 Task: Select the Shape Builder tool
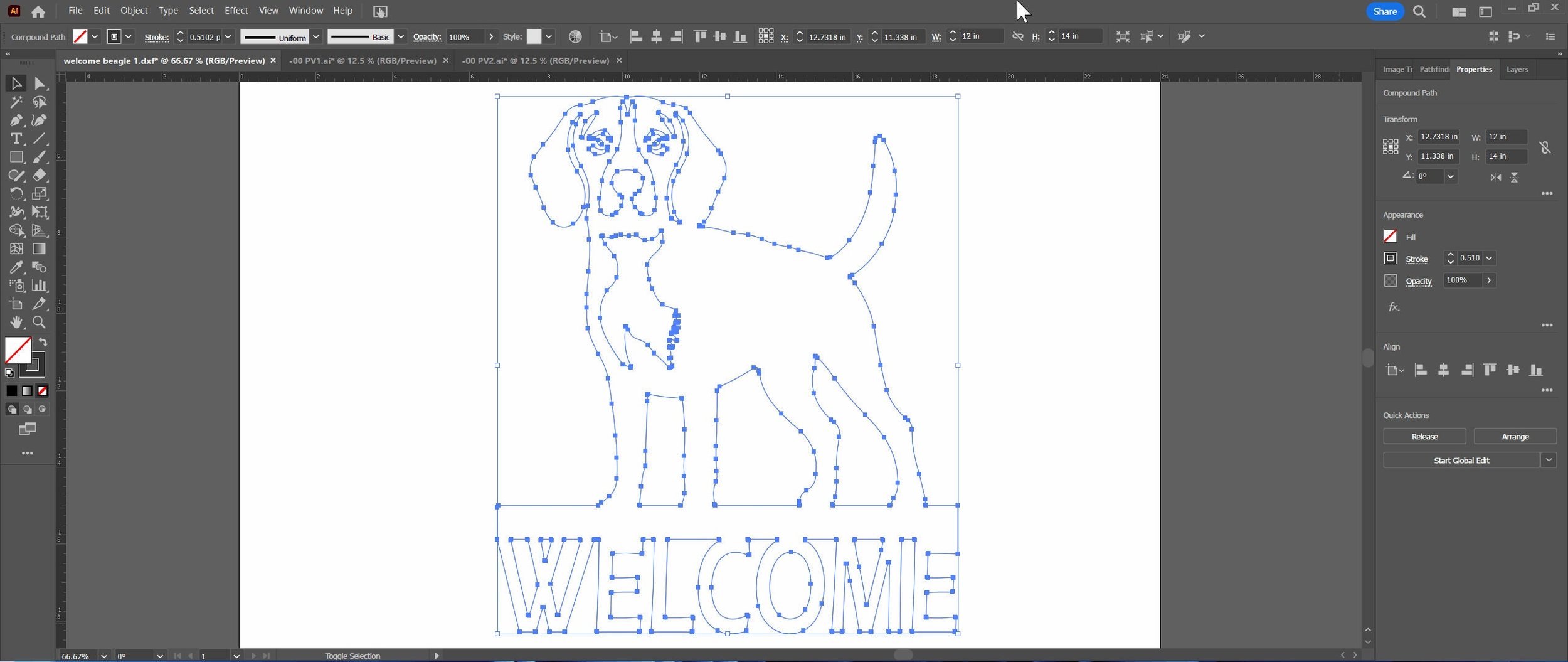coord(16,230)
